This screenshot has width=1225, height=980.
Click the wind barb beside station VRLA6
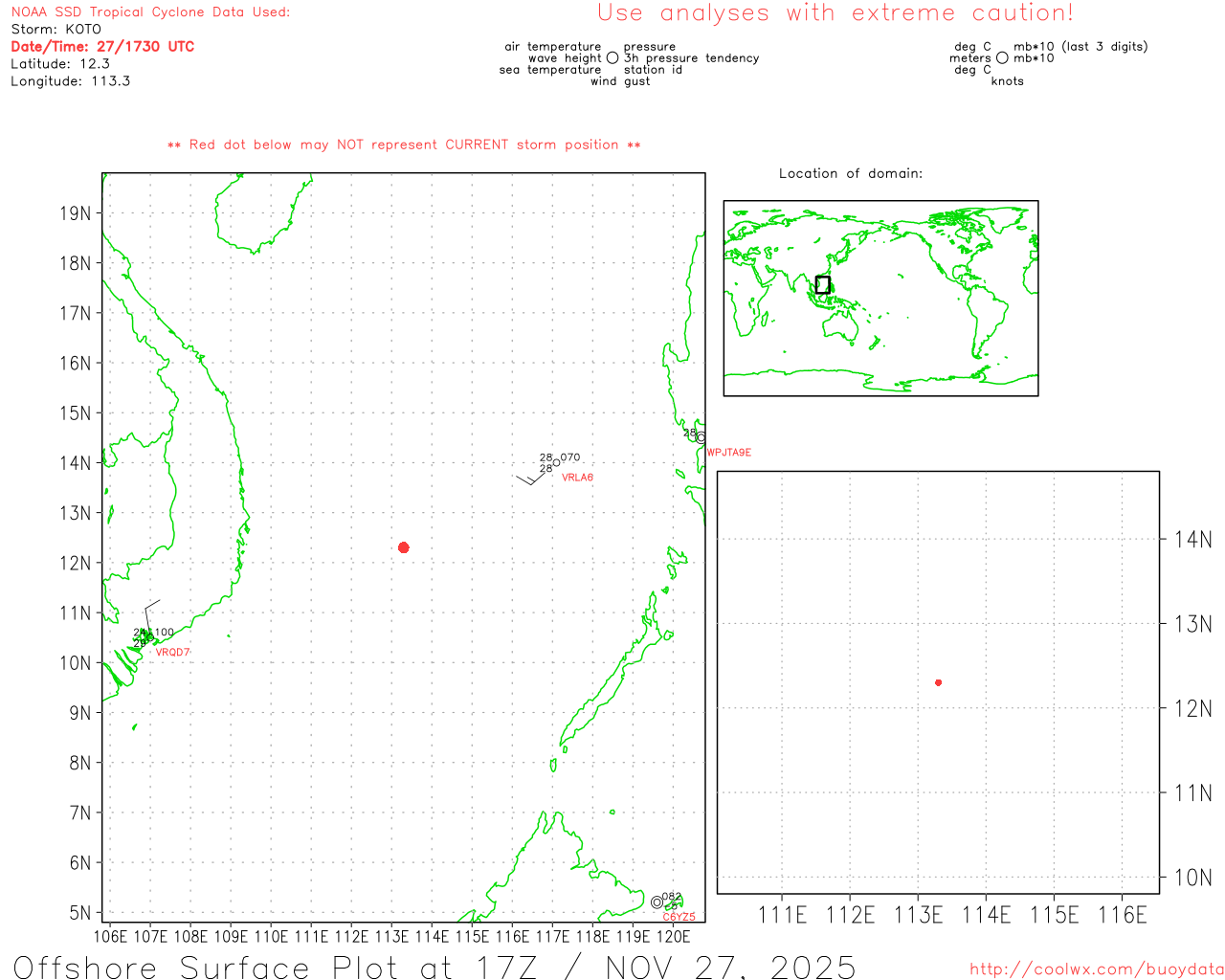point(531,478)
